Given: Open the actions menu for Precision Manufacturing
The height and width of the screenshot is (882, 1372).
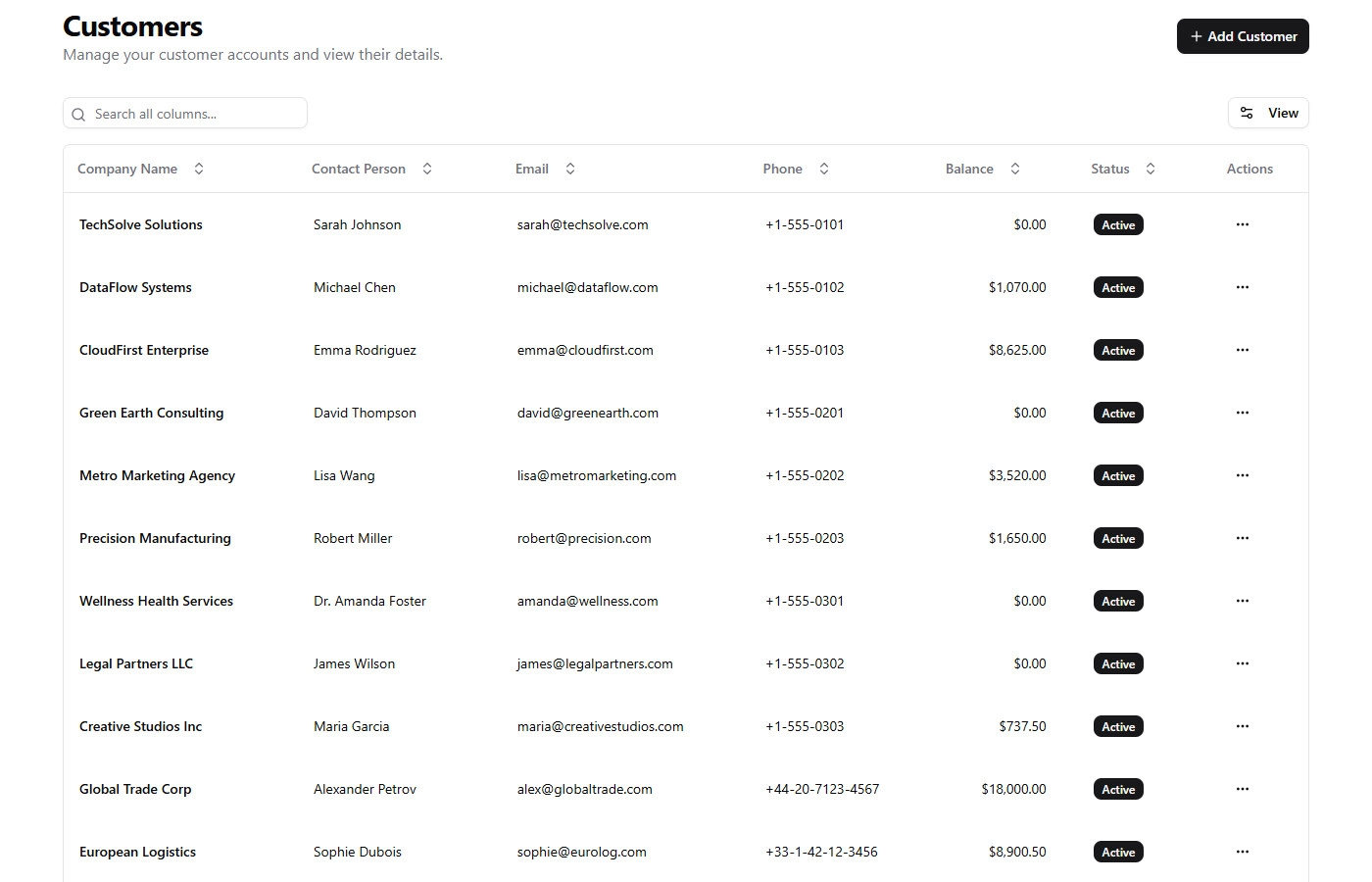Looking at the screenshot, I should click(x=1242, y=538).
